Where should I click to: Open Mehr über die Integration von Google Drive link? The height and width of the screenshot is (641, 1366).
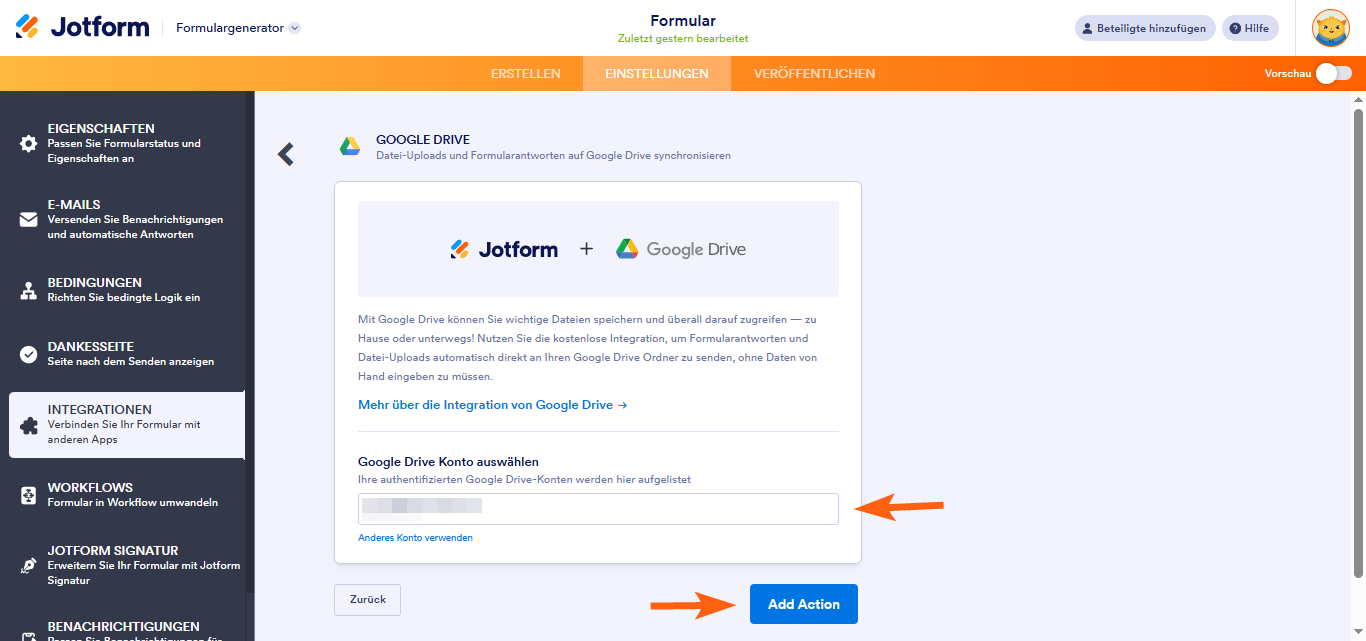493,405
